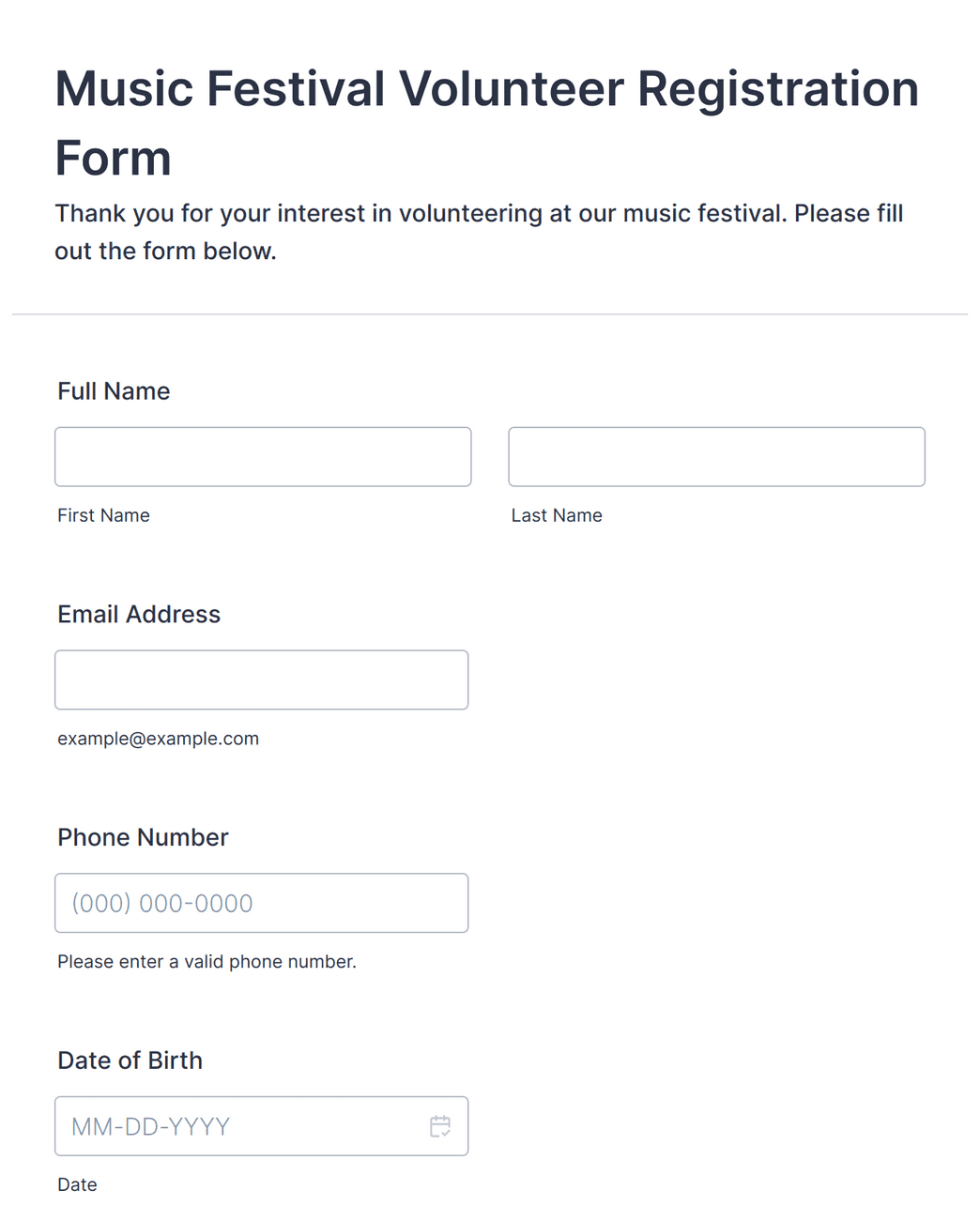
Task: Click into the Email Address field
Action: (x=261, y=679)
